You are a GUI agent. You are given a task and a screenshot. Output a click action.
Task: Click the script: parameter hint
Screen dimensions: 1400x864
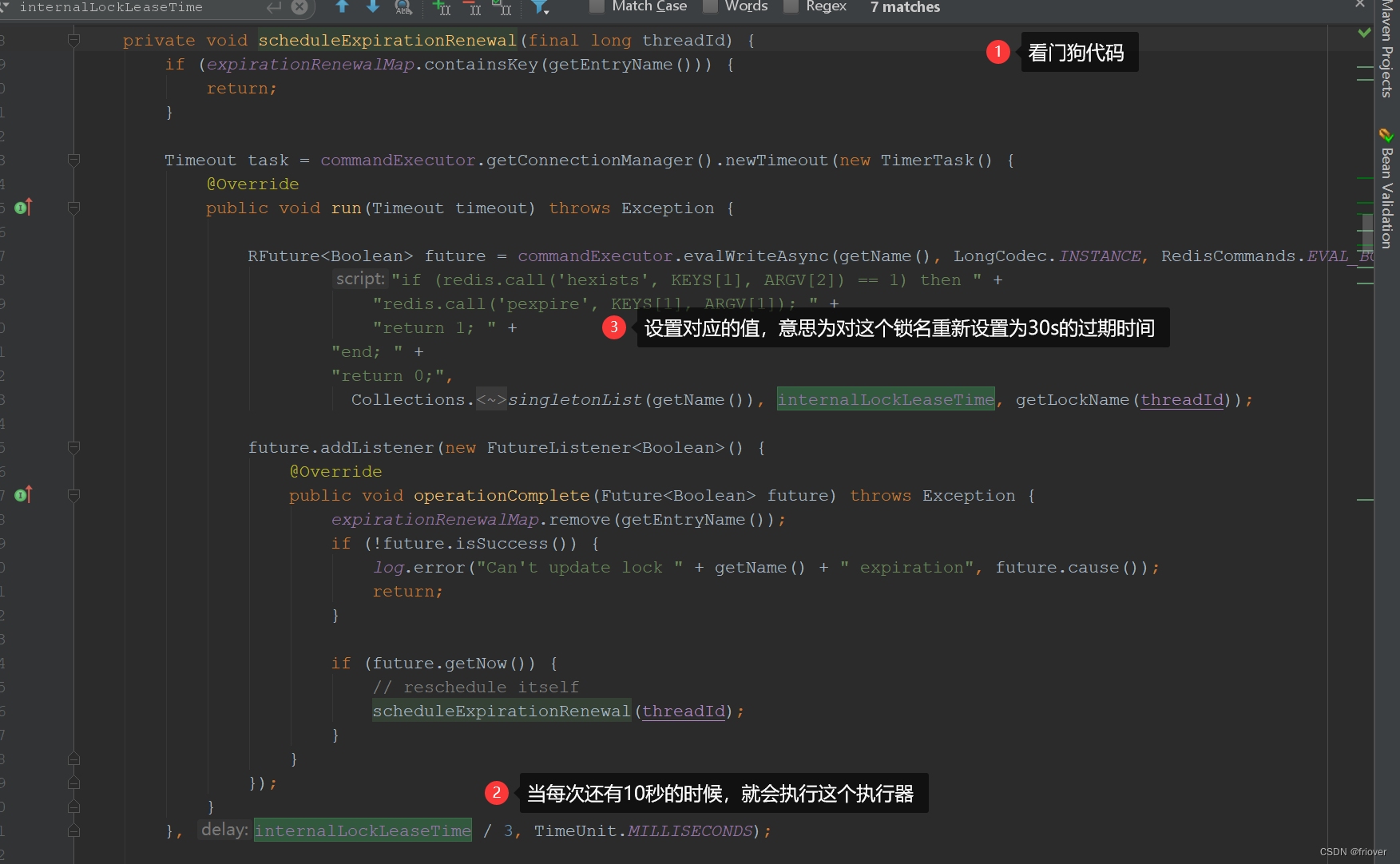pyautogui.click(x=361, y=279)
